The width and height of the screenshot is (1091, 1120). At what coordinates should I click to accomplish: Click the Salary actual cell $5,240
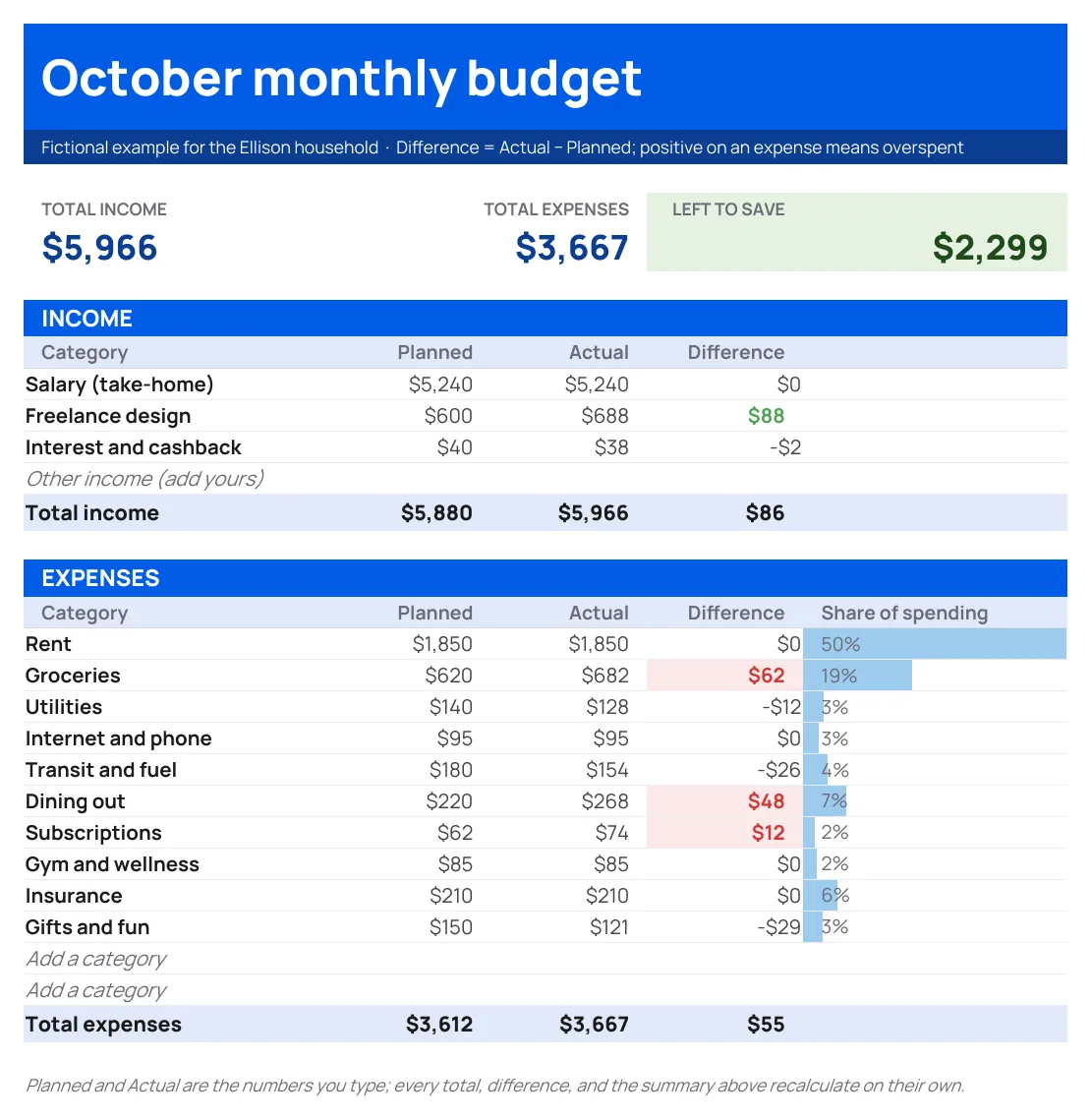click(x=597, y=384)
